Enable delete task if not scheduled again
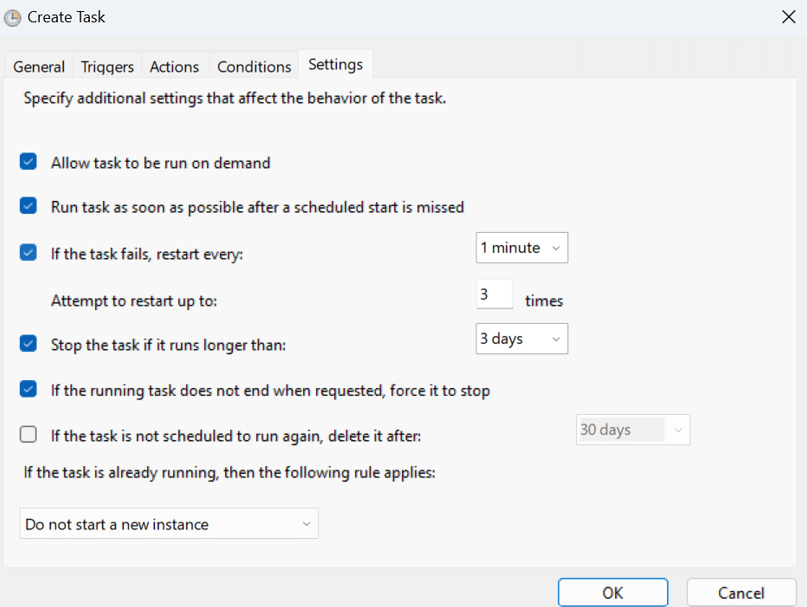Viewport: 807px width, 607px height. [x=28, y=435]
